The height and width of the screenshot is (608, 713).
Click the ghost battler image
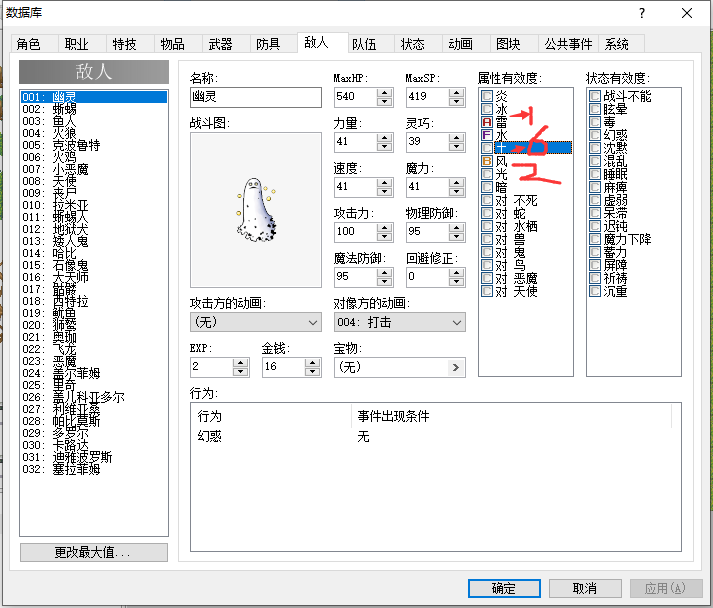pyautogui.click(x=256, y=210)
